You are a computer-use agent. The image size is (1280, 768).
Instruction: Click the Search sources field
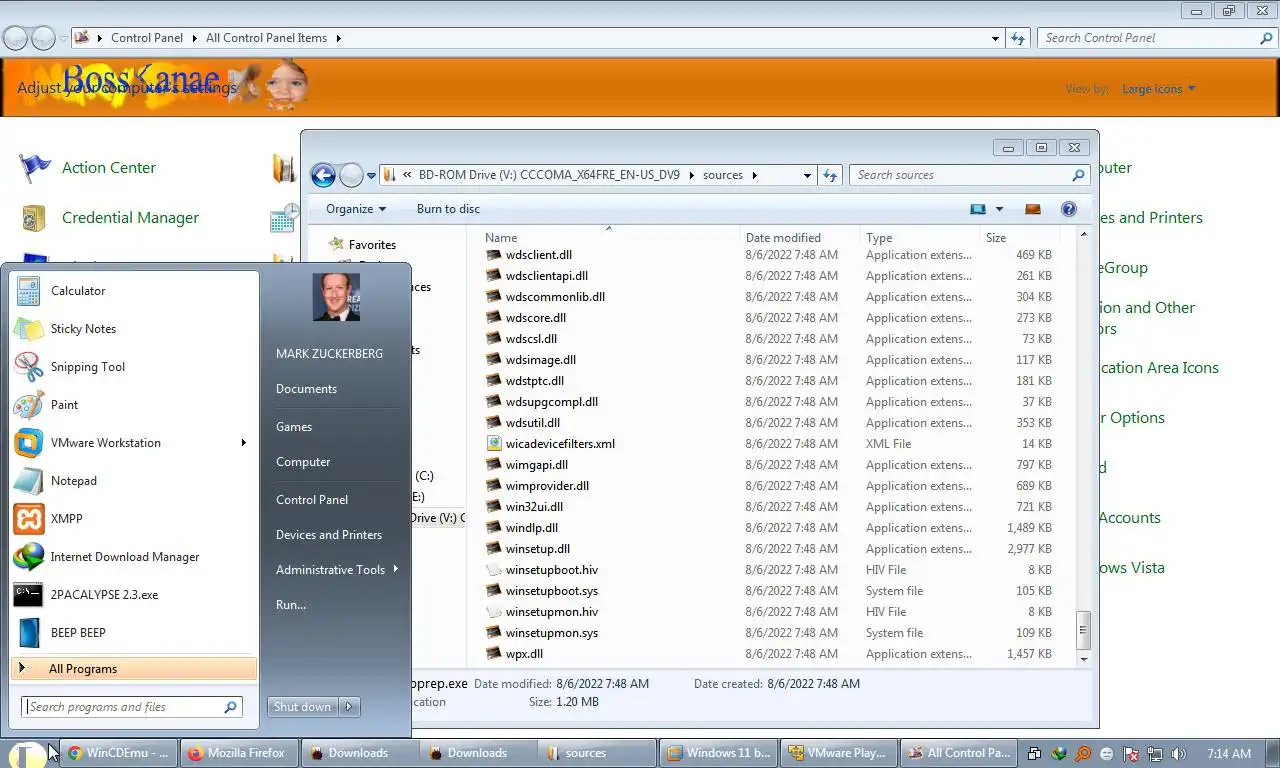coord(968,175)
